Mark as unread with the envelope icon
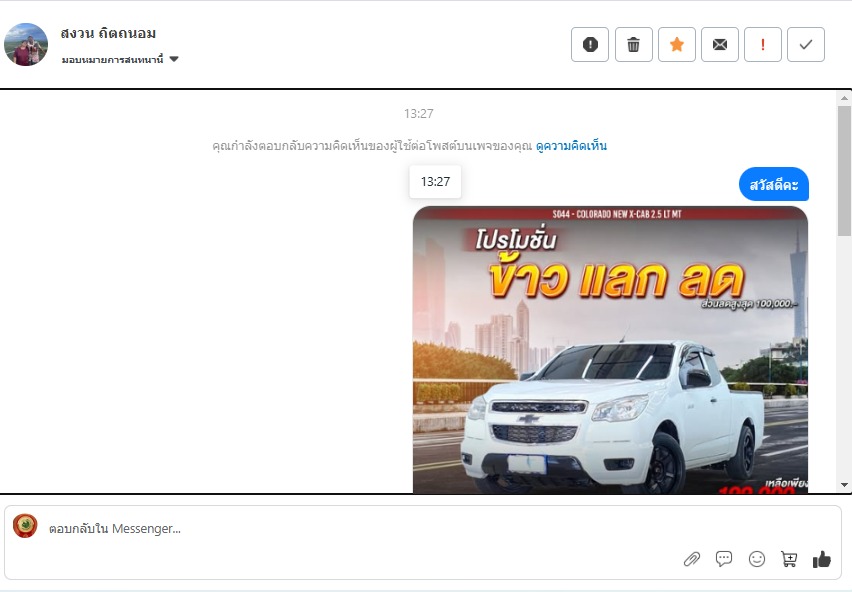This screenshot has width=852, height=592. 719,45
